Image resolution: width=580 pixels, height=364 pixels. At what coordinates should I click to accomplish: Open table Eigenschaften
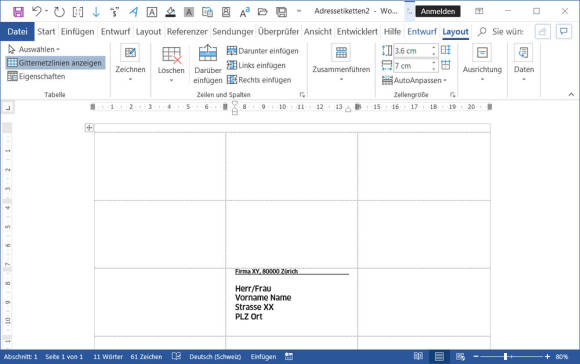click(36, 77)
